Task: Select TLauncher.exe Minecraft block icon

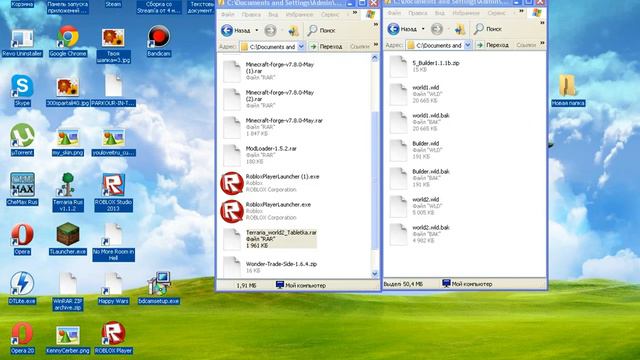Action: 68,239
